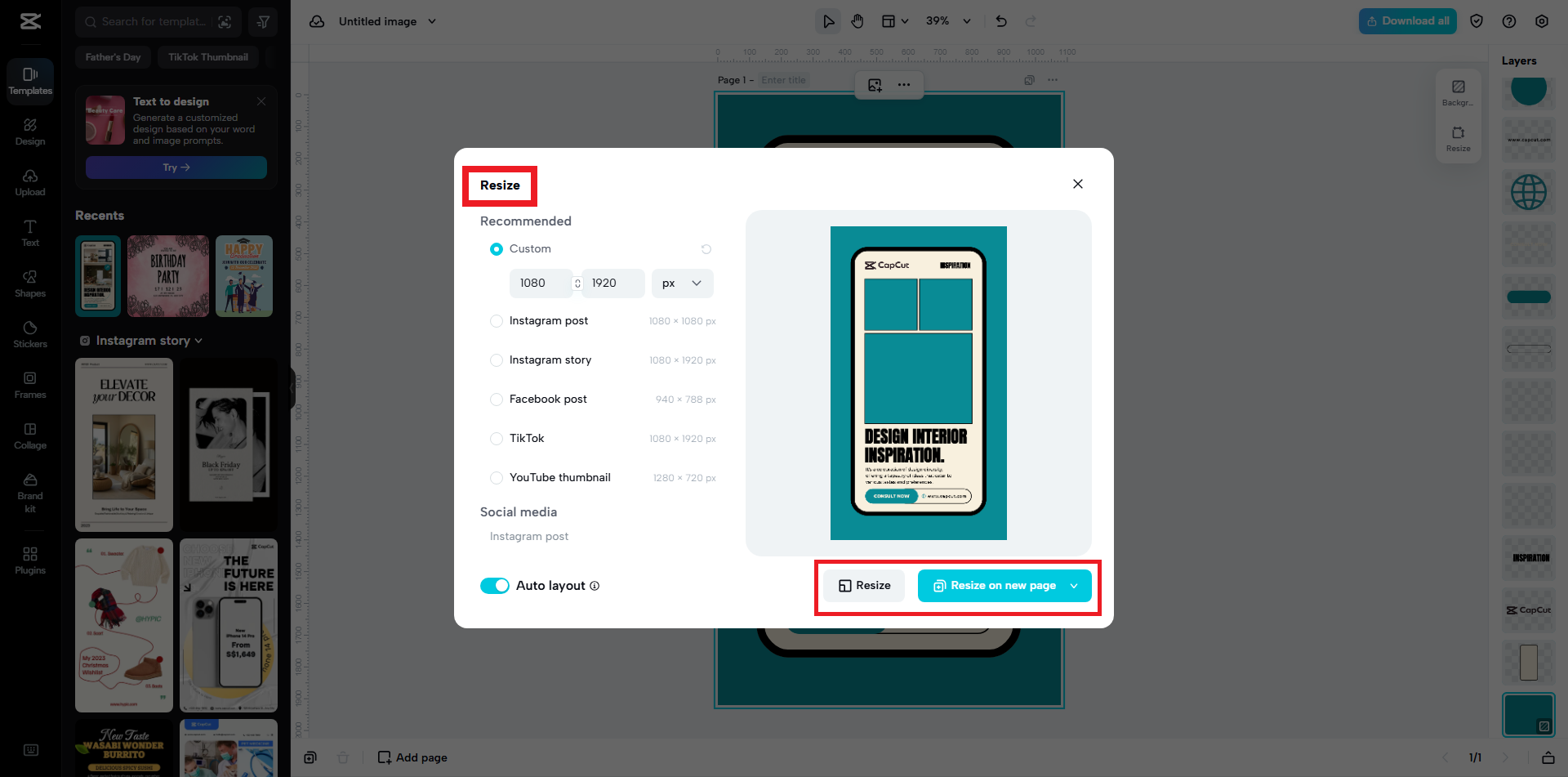Open the Collage sidebar panel
Viewport: 1568px width, 777px height.
(x=30, y=435)
